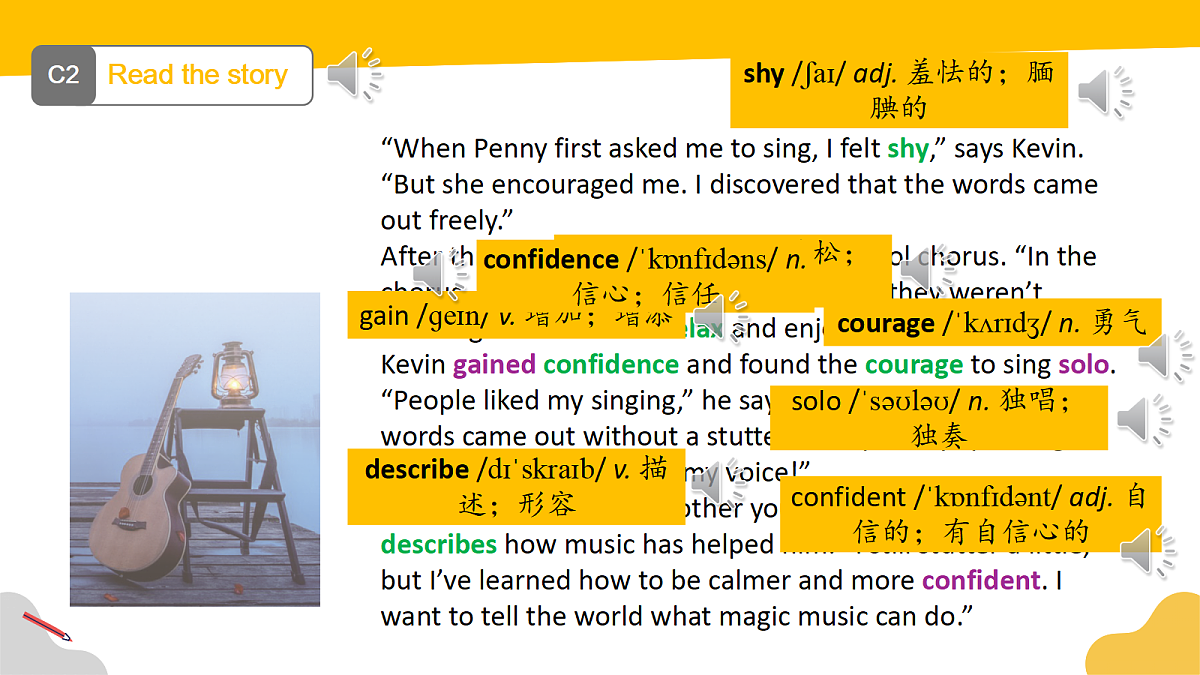Screen dimensions: 1200x675
Task: Click the phrase People liked my singing
Action: [x=538, y=401]
